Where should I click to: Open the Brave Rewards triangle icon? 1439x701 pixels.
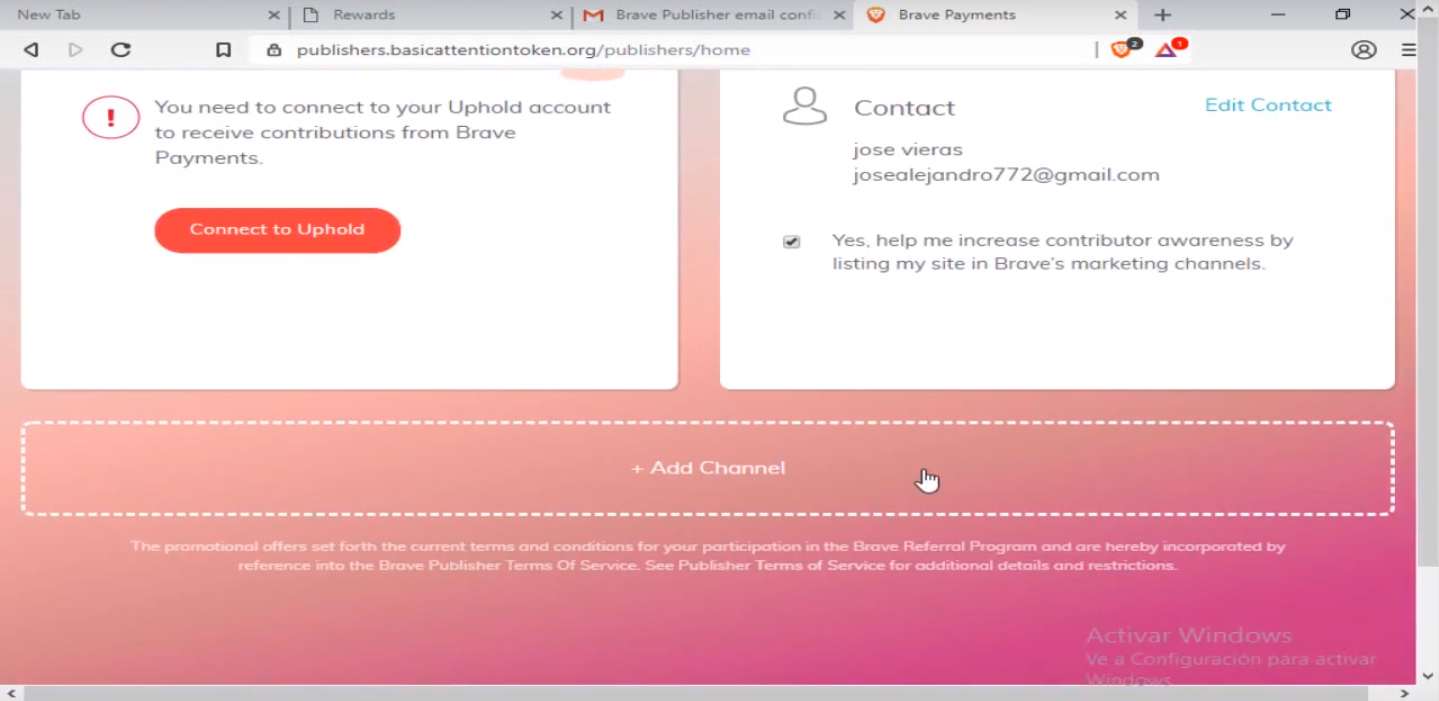(1168, 49)
